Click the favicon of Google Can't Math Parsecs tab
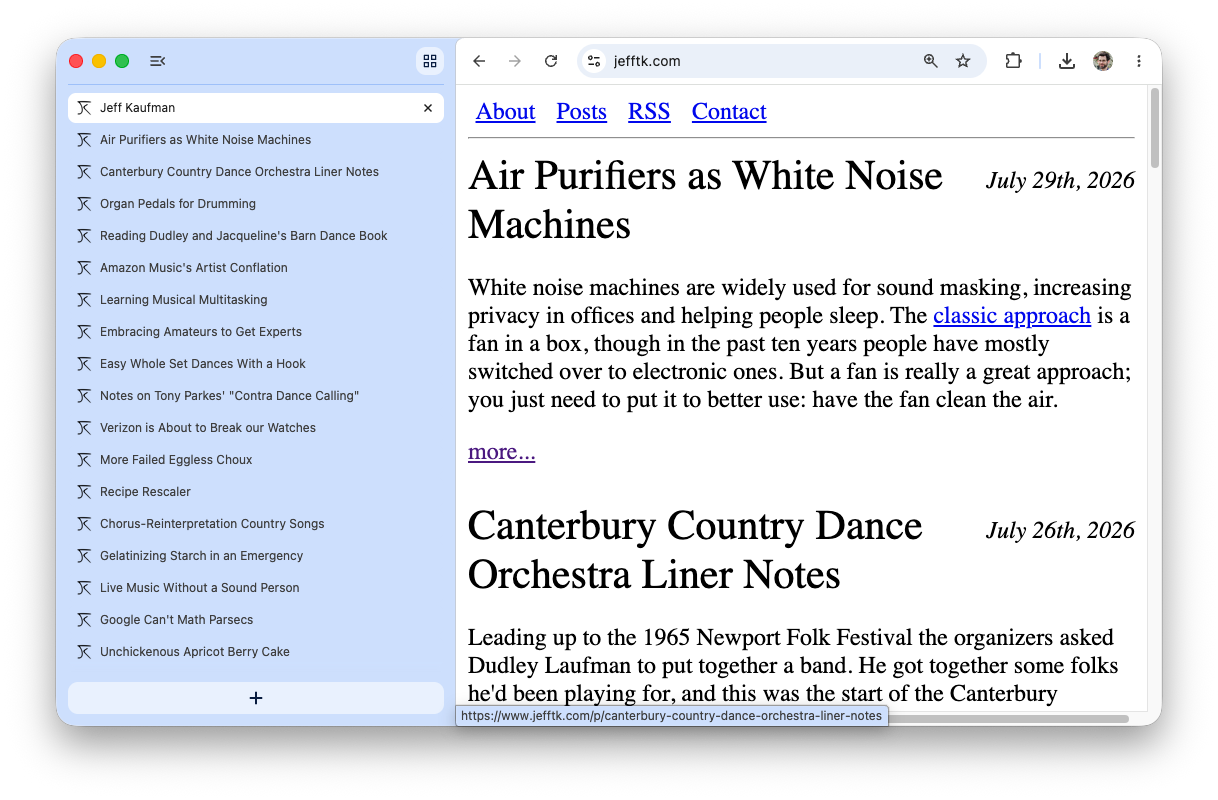 tap(84, 620)
